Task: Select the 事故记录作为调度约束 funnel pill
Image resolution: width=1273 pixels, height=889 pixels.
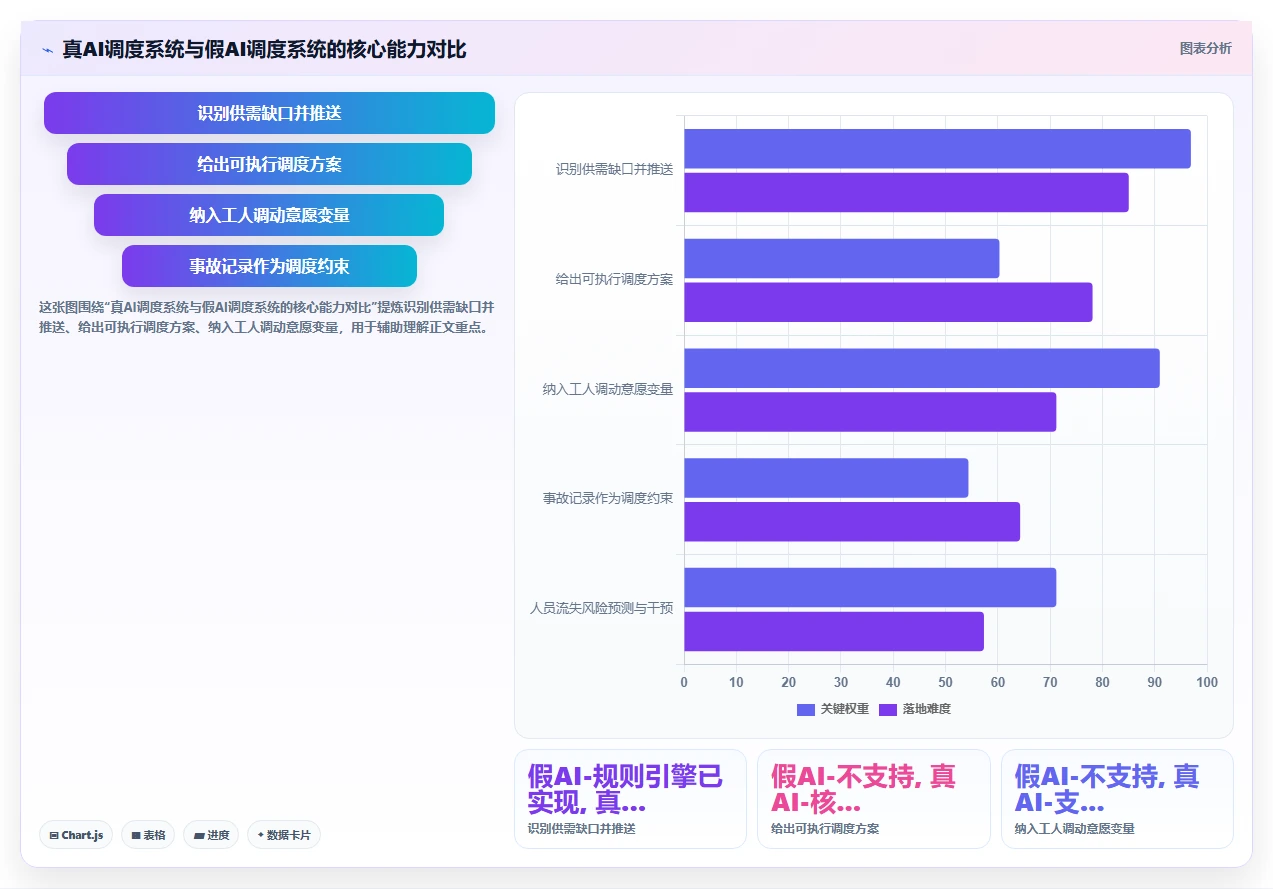Action: [269, 266]
